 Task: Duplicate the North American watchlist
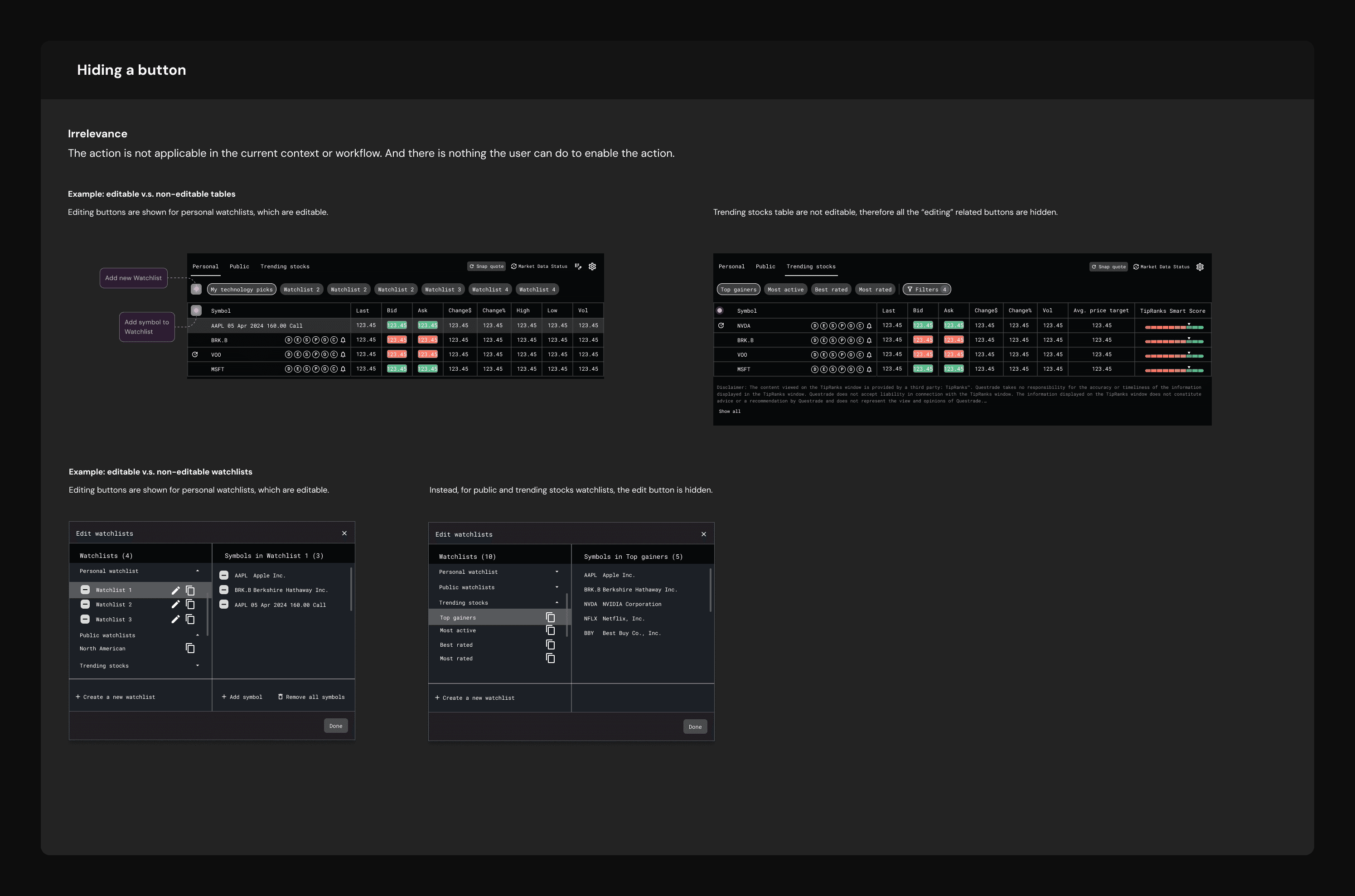pos(190,649)
